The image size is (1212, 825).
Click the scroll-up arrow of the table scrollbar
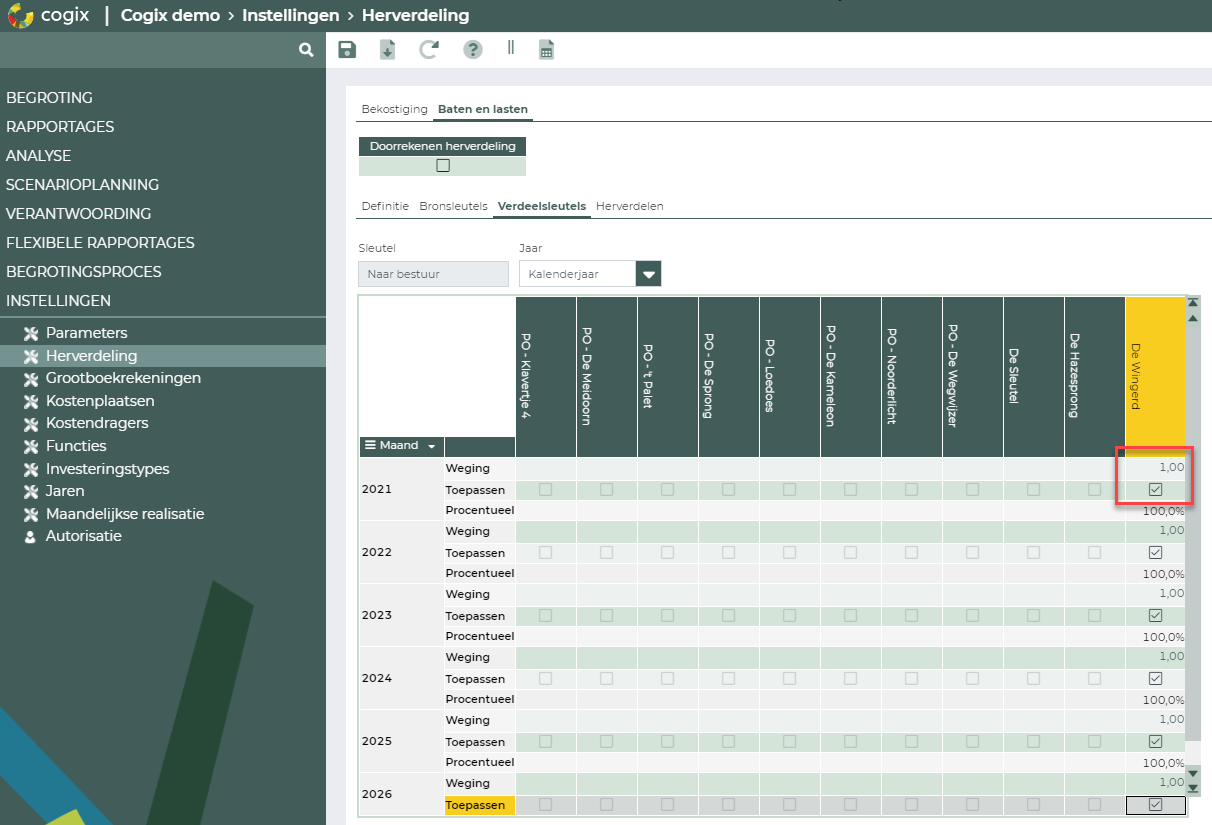1192,318
